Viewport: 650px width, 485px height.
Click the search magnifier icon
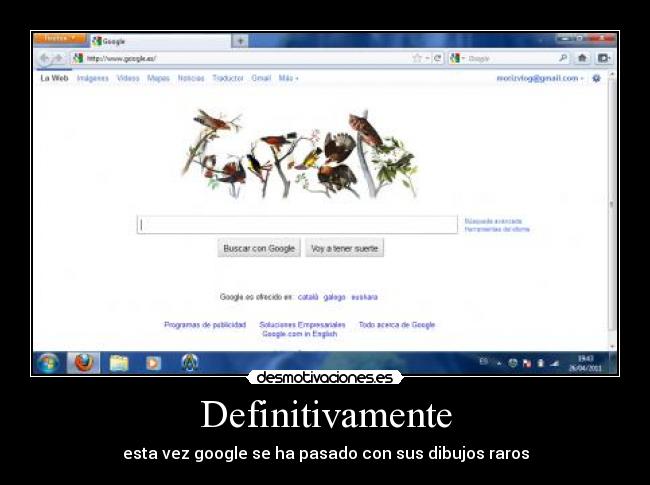pos(563,58)
